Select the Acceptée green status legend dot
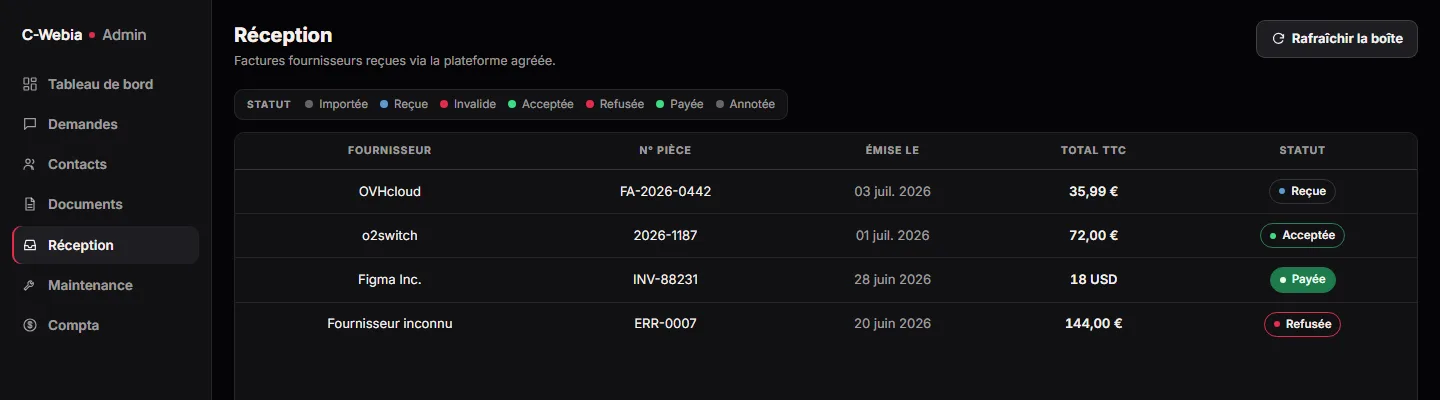This screenshot has height=400, width=1440. [x=512, y=104]
